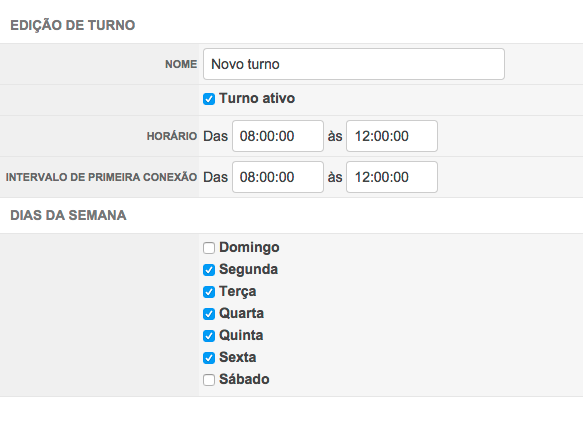Disable the Quarta checkbox
The width and height of the screenshot is (583, 432).
point(209,314)
